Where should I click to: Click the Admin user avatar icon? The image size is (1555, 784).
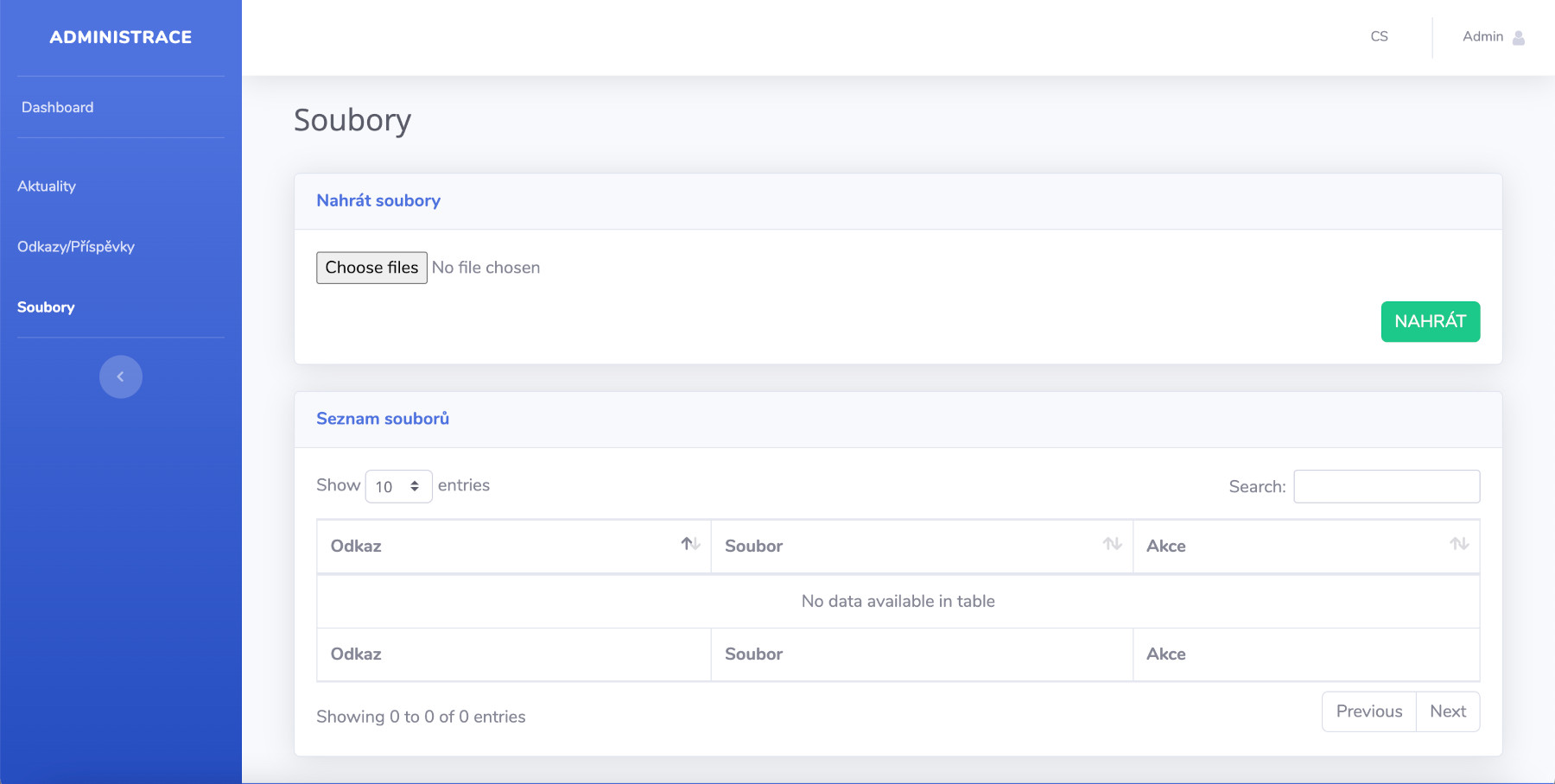click(x=1518, y=37)
